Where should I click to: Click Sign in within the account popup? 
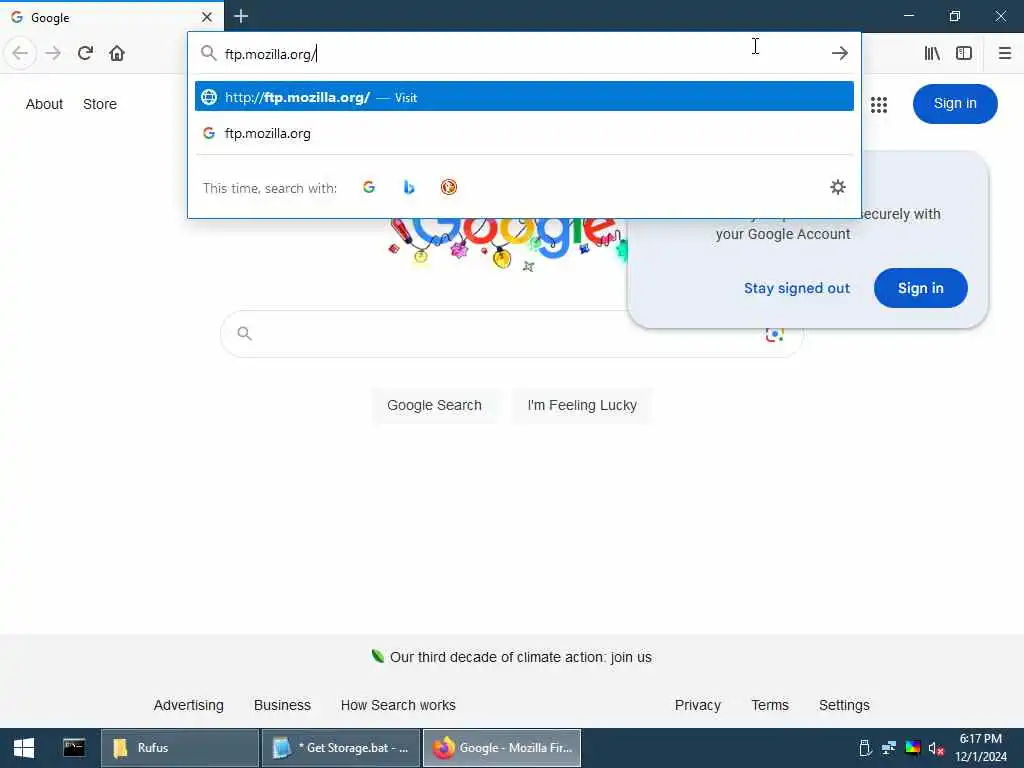920,288
